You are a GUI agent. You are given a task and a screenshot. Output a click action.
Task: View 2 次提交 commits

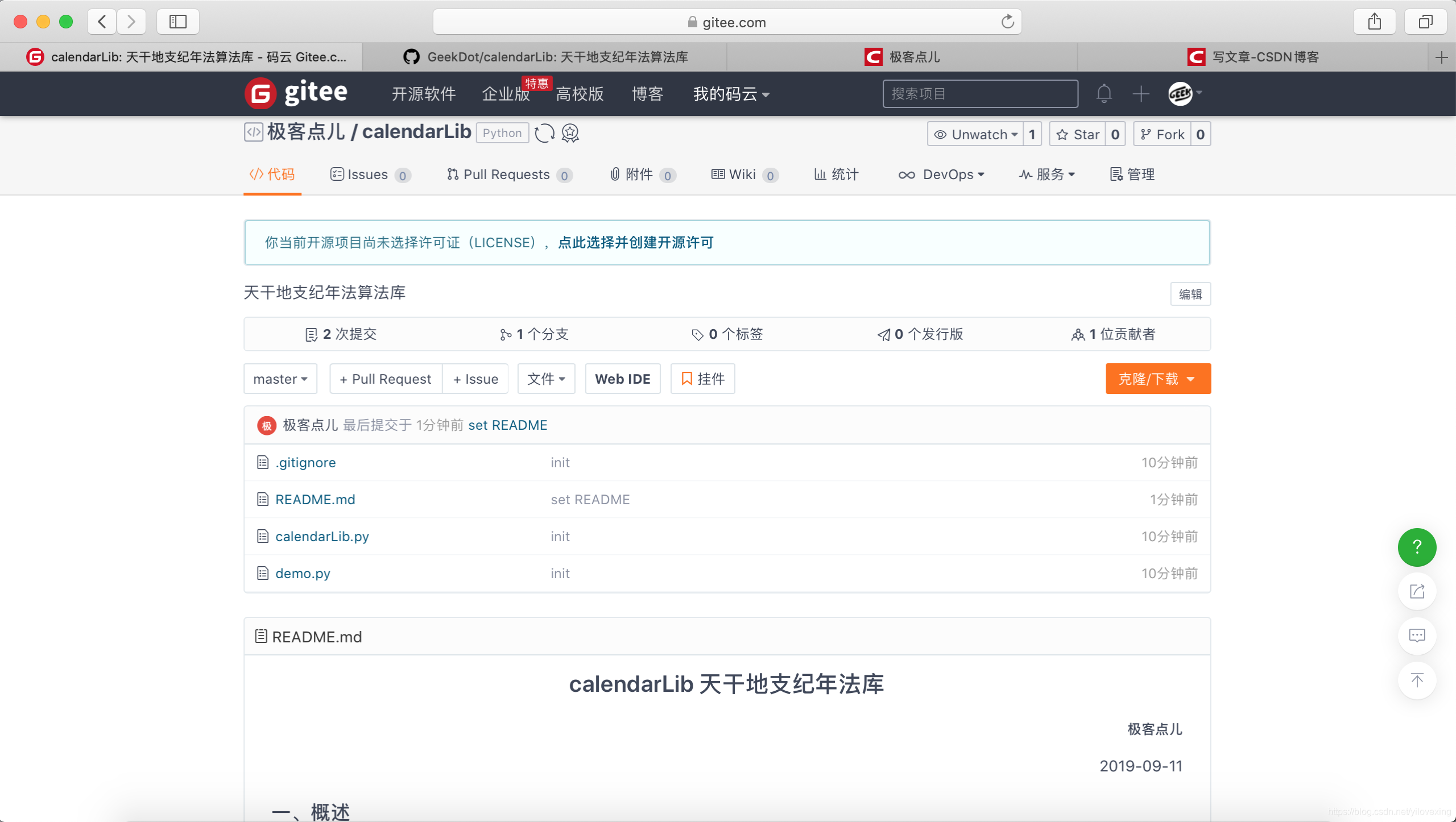[341, 334]
